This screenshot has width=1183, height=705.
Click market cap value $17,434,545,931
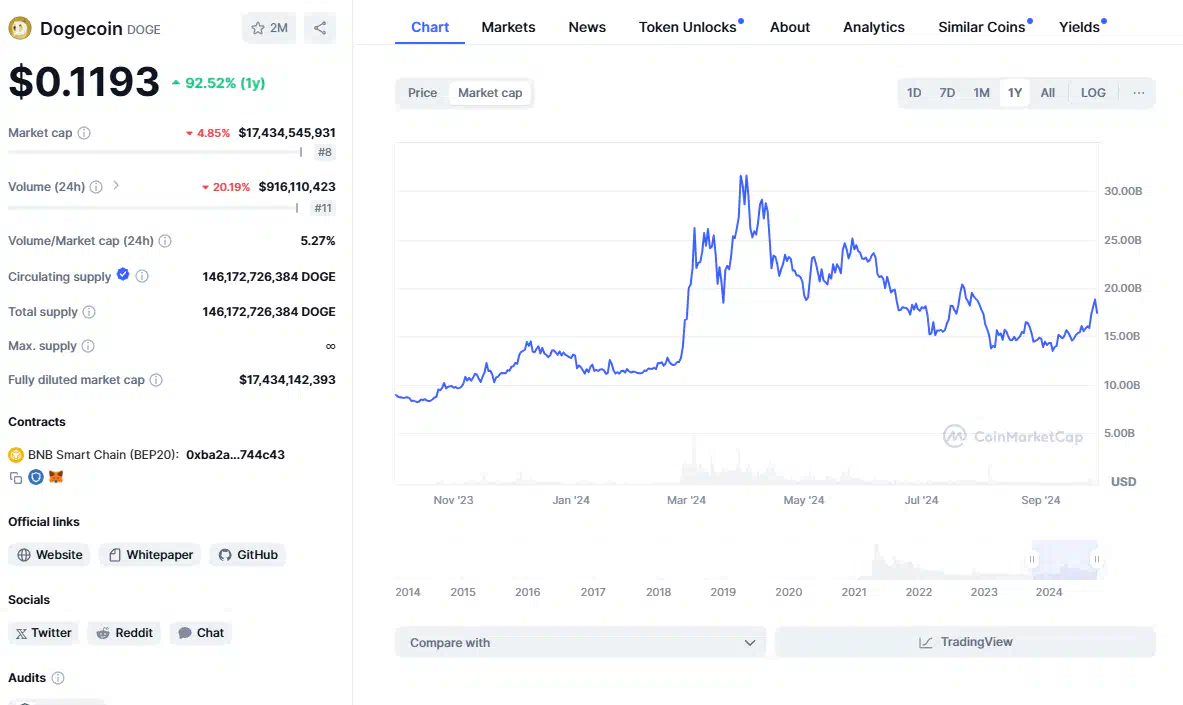point(287,133)
